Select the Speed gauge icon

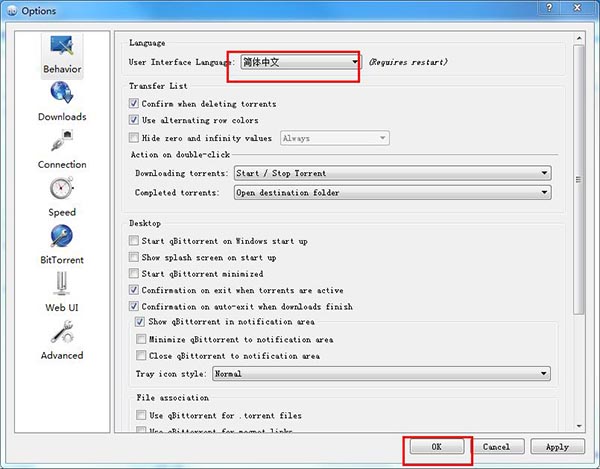click(x=62, y=188)
